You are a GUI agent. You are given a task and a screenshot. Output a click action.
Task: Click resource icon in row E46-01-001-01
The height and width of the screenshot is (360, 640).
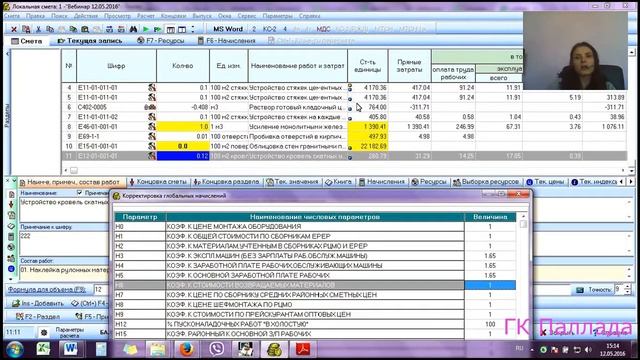(152, 127)
